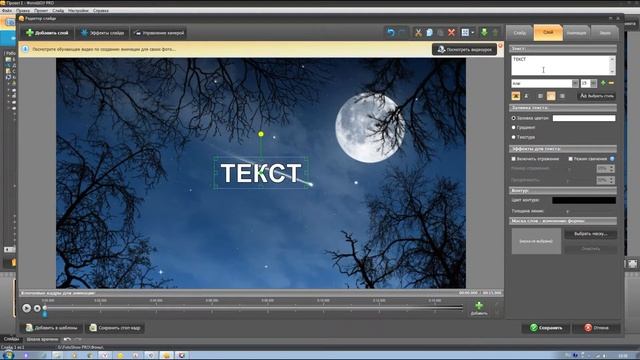
Task: Click Посмотреть видеоурок button
Action: (464, 49)
